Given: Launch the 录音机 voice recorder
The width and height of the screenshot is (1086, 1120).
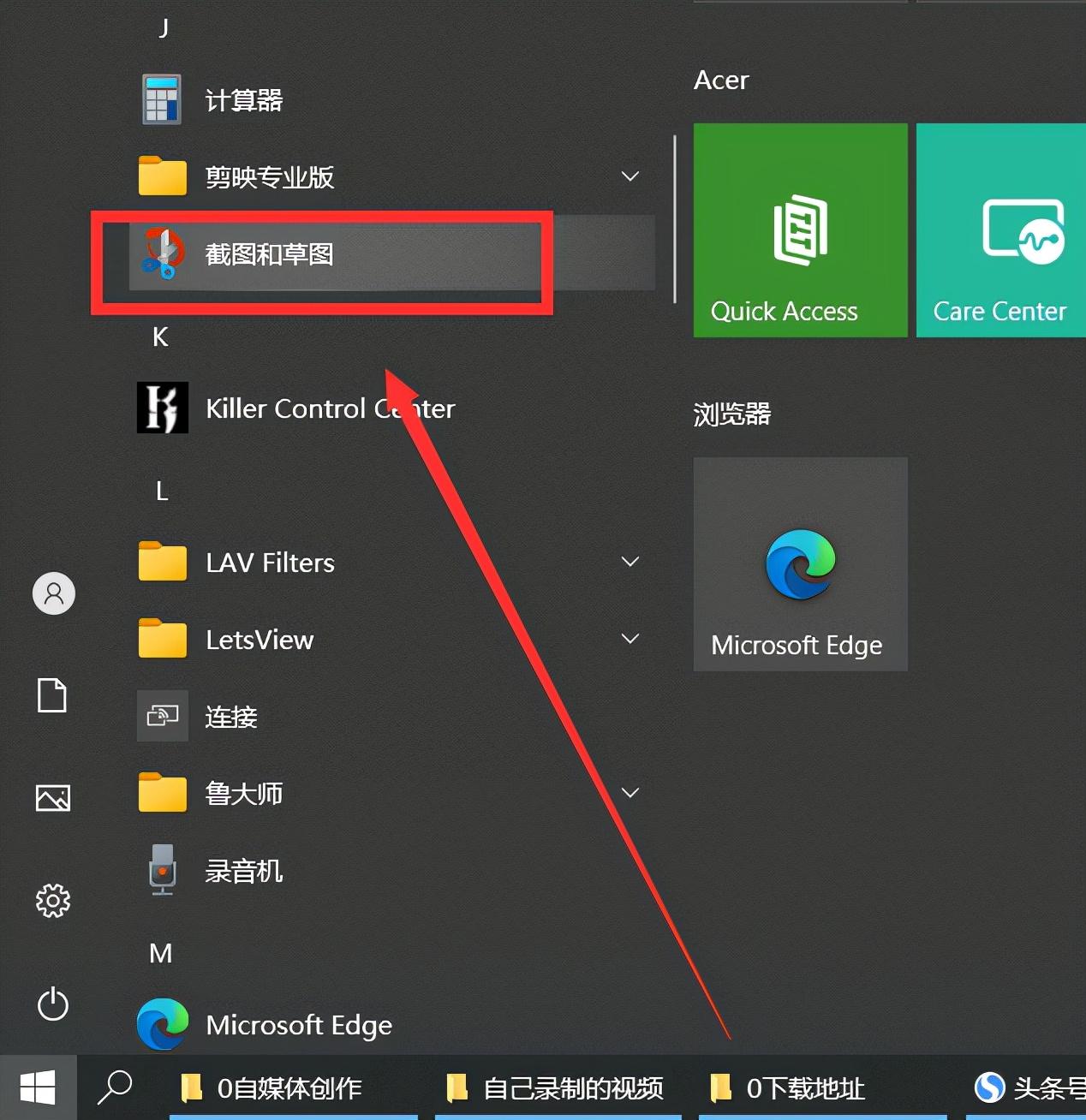Looking at the screenshot, I should pos(243,870).
